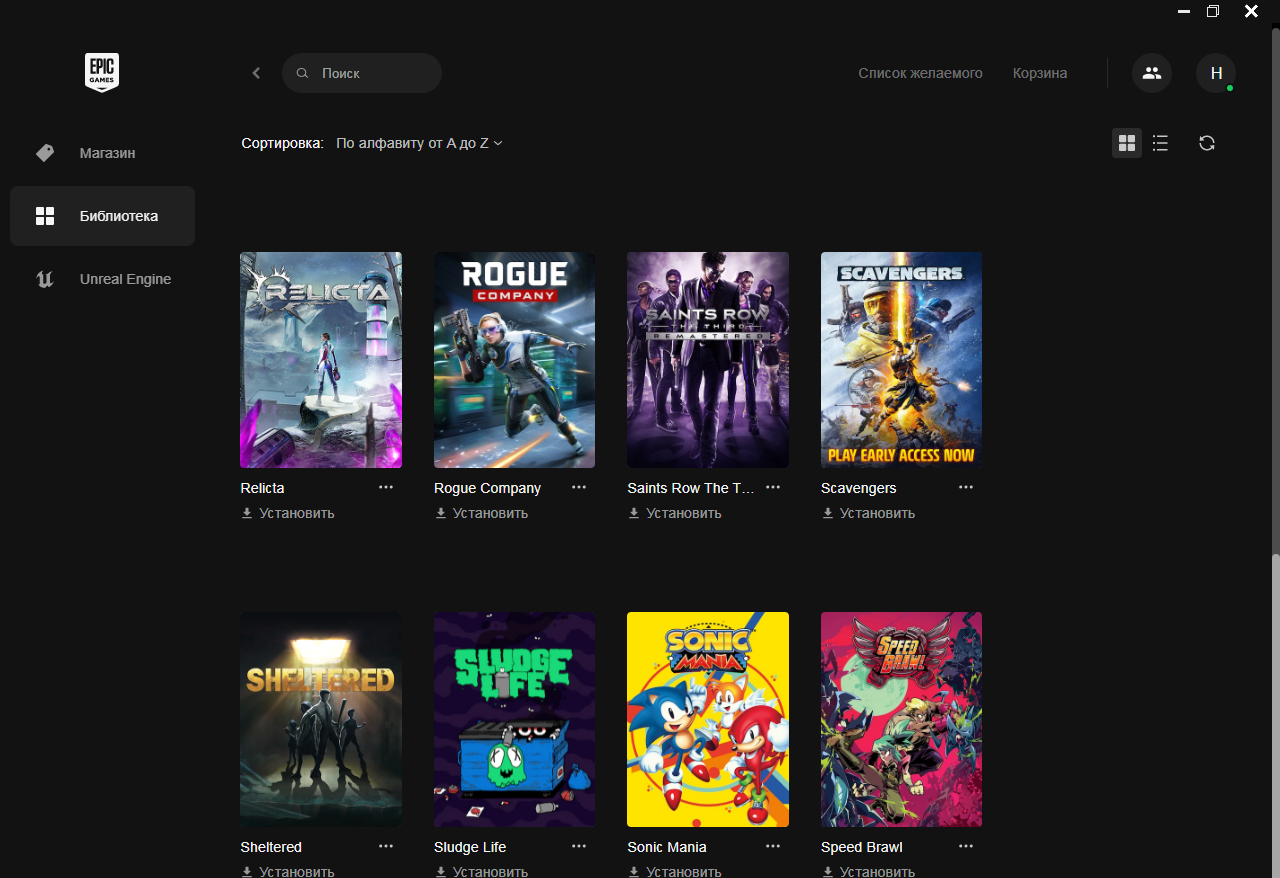Viewport: 1280px width, 878px height.
Task: Click the Relicta title text
Action: click(263, 488)
